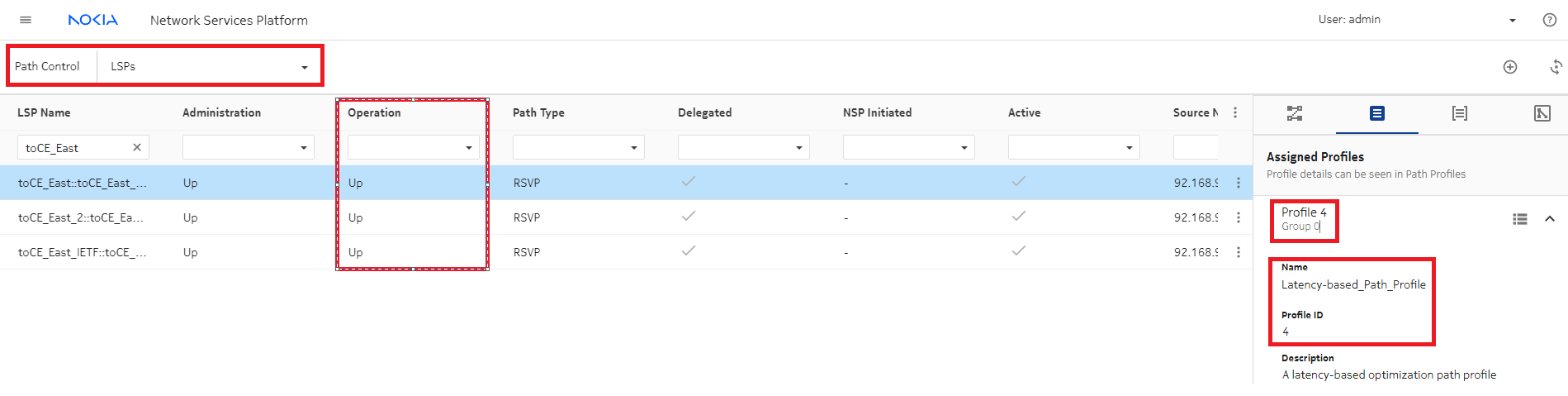Open the hamburger main menu
1568x396 pixels.
click(x=26, y=20)
